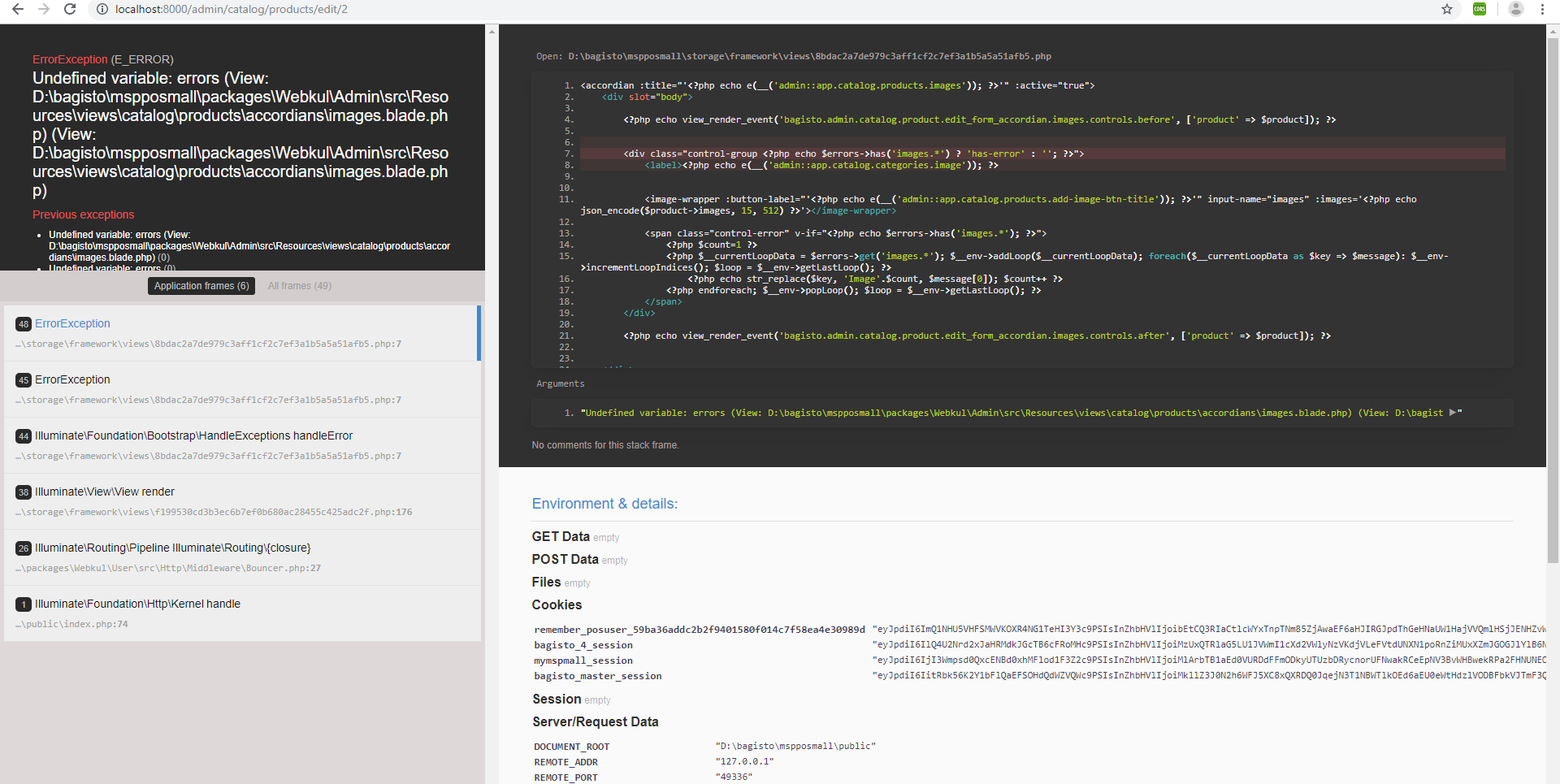Screen dimensions: 1560x784
Task: Click the REMOTE_PORT value 49336
Action: click(734, 778)
